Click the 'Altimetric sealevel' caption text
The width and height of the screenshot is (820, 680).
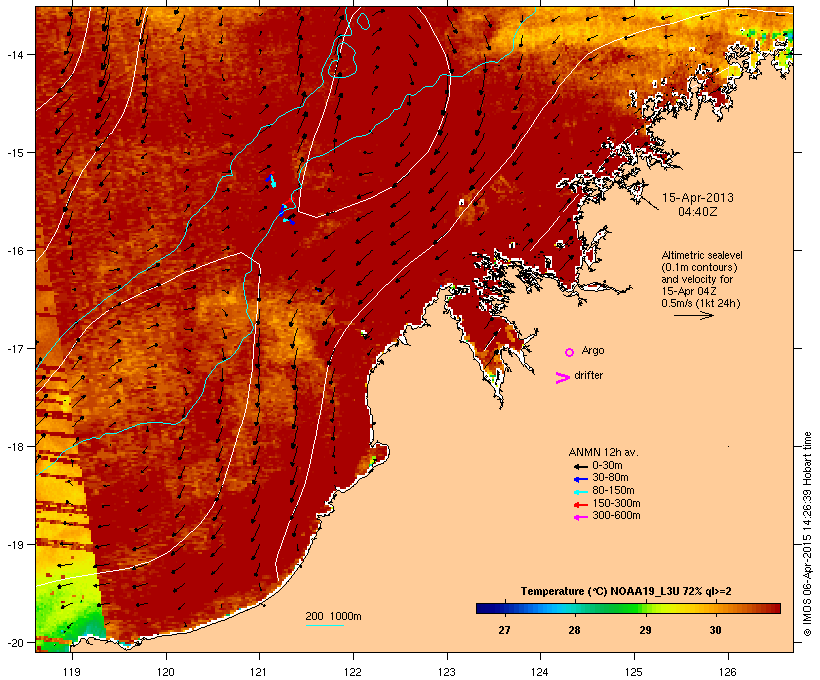(702, 255)
